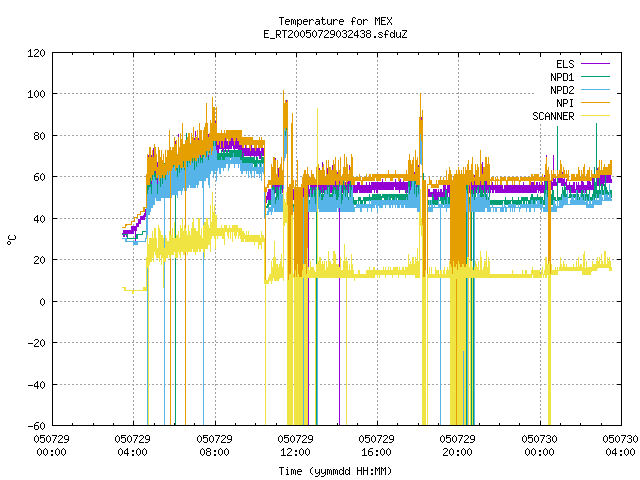Click the x-axis label 050729 12:00

296,446
